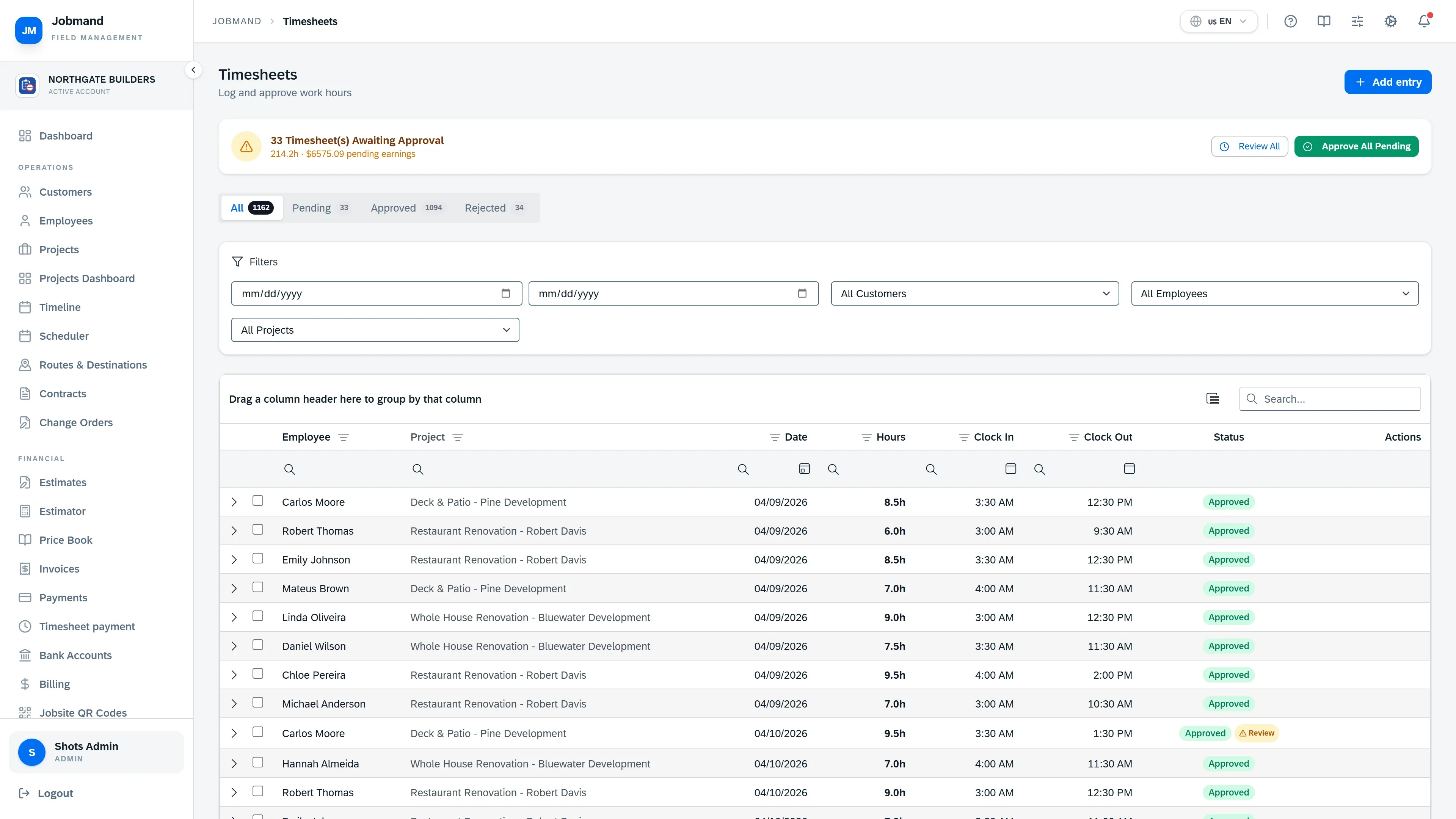
Task: Collapse the sidebar with the arrow button
Action: click(x=193, y=70)
